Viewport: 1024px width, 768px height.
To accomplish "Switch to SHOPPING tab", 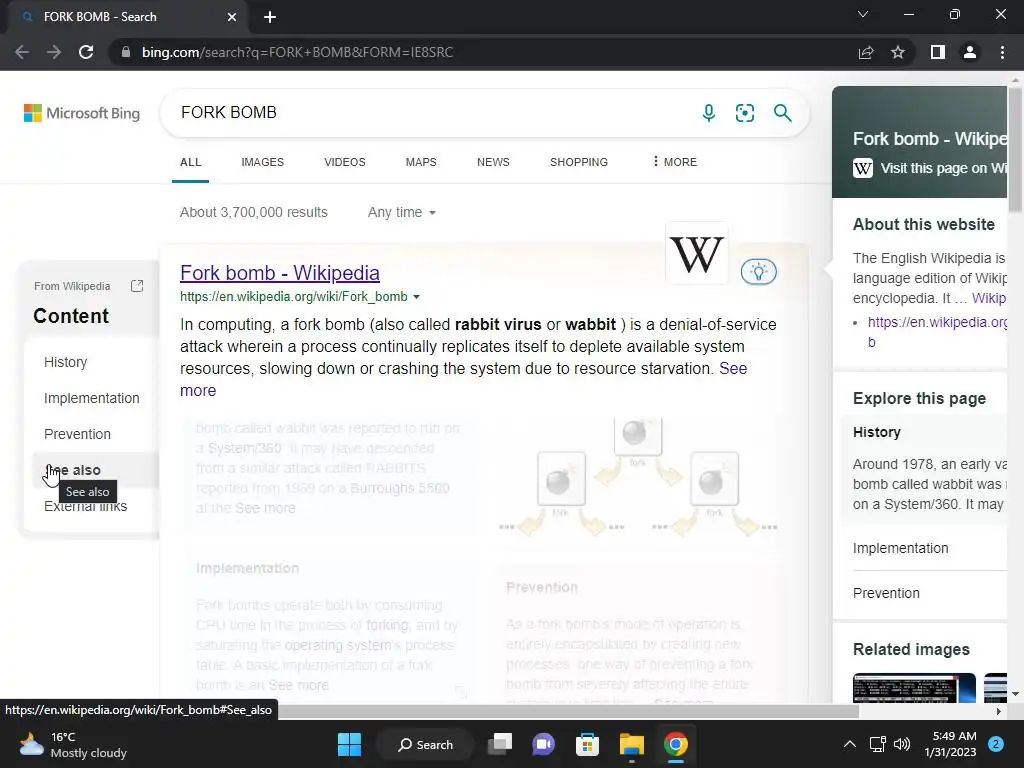I will coord(579,162).
